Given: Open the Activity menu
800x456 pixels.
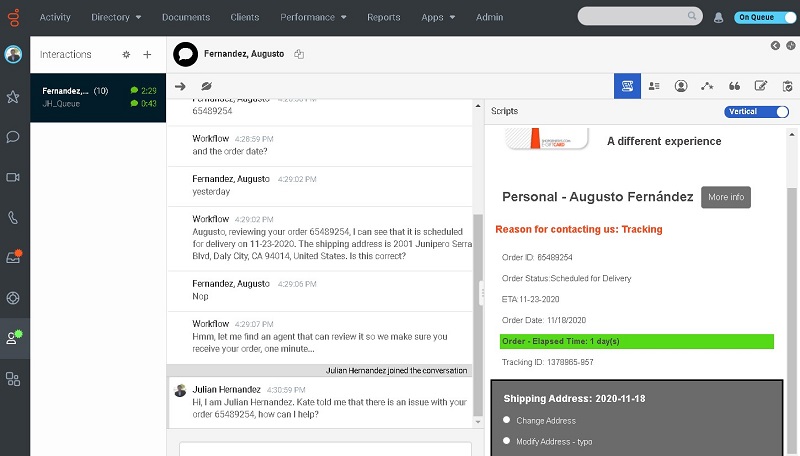Looking at the screenshot, I should click(55, 17).
